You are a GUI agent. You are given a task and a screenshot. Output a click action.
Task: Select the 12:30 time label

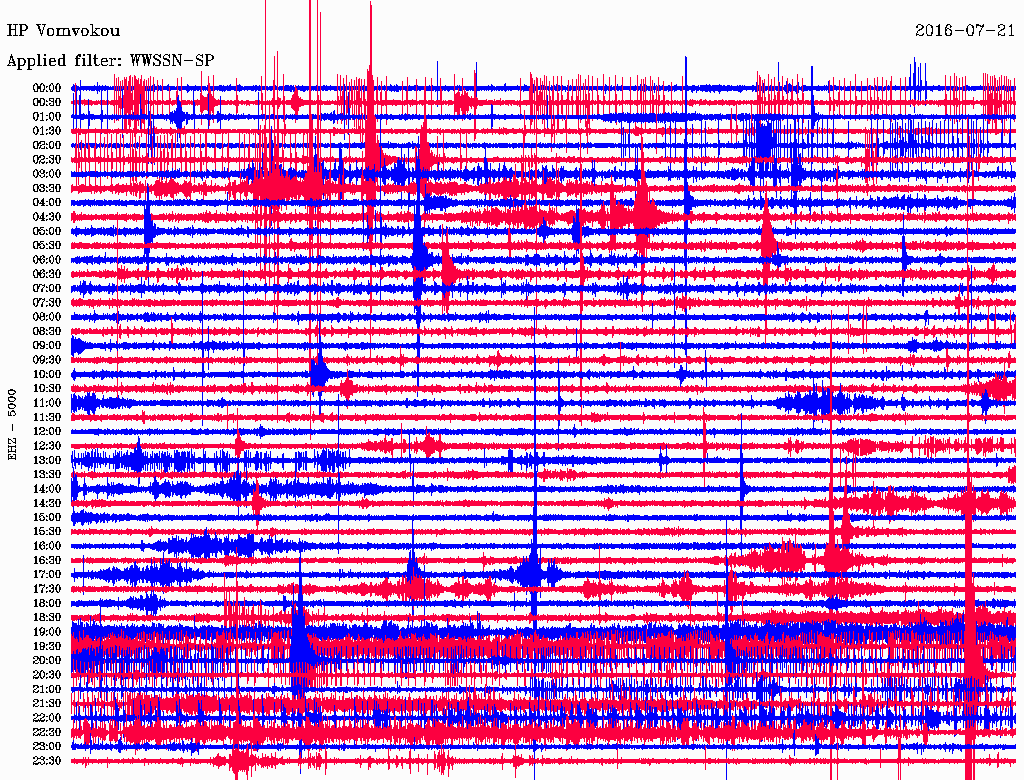pos(47,446)
